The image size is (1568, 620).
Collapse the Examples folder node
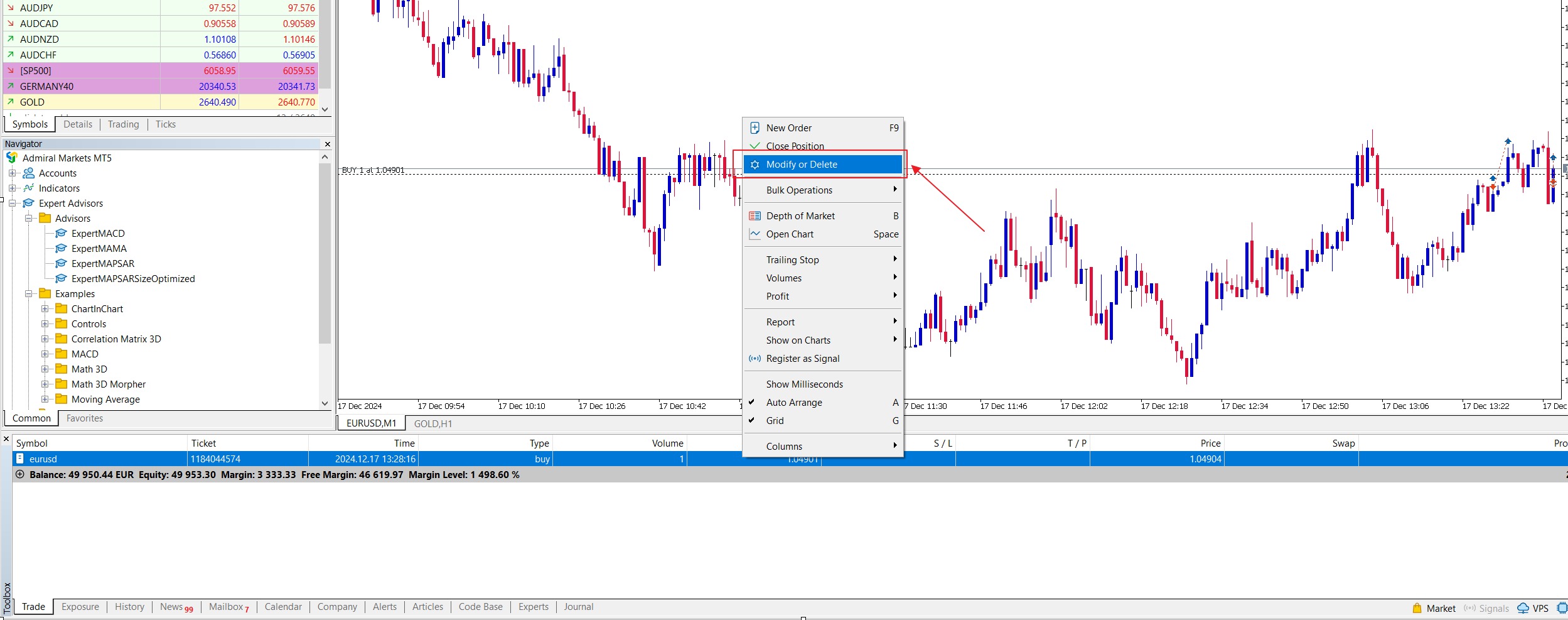point(28,294)
